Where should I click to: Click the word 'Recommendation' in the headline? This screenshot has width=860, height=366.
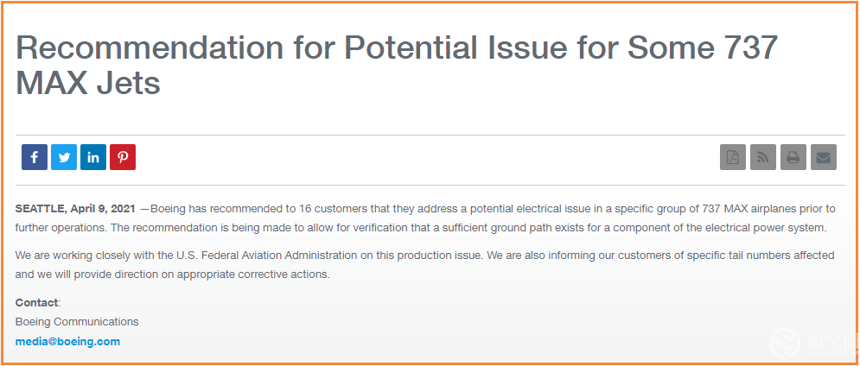click(x=149, y=47)
